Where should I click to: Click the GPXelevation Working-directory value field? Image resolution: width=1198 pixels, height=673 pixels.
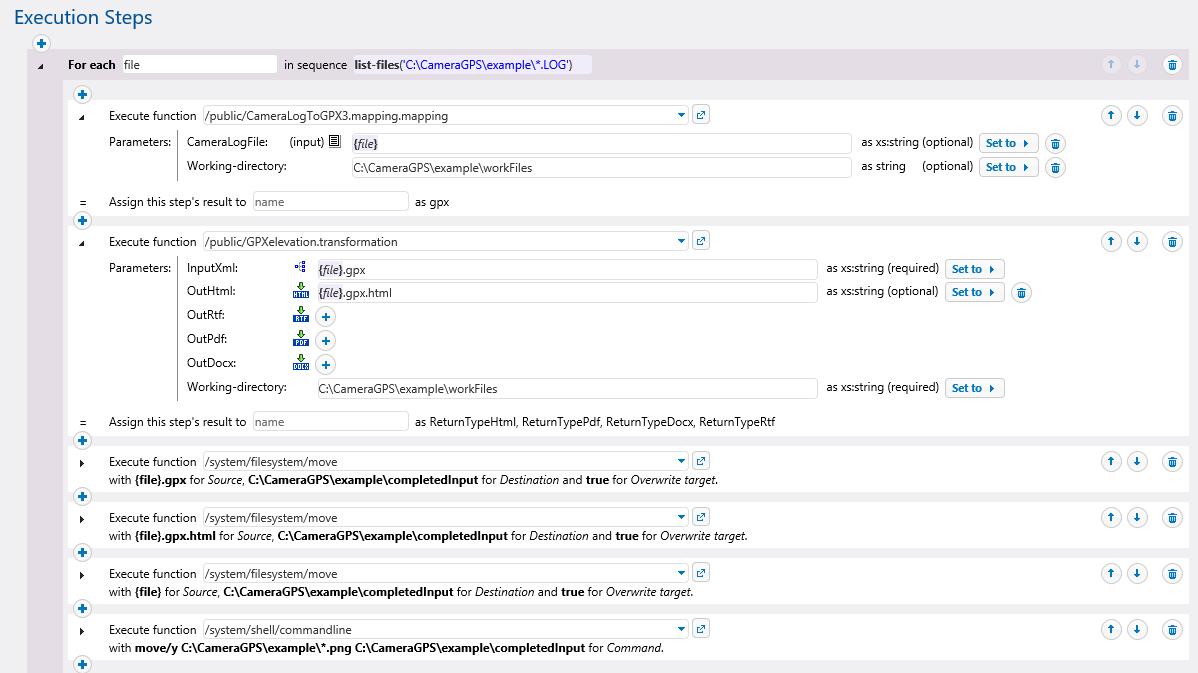click(x=567, y=389)
